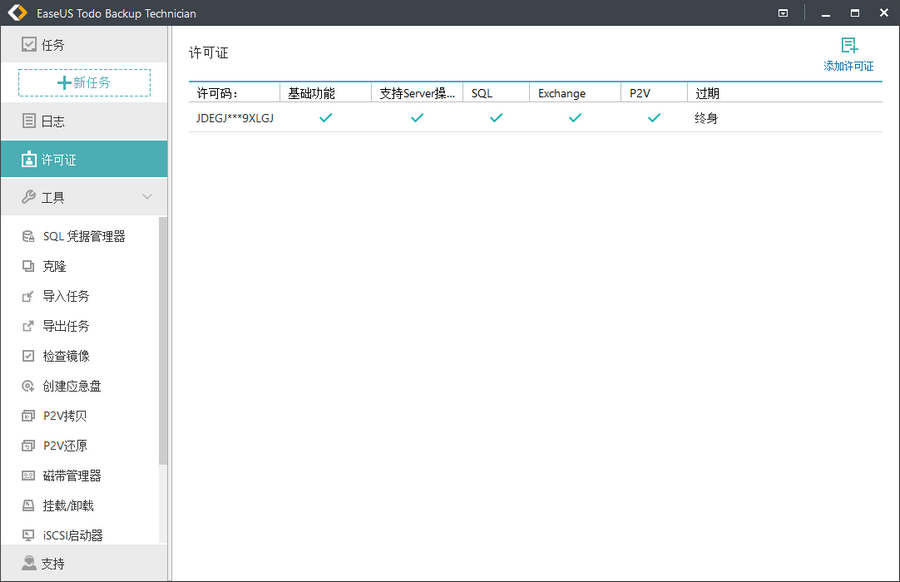The image size is (900, 582).
Task: Open SQL 凭据管理器 tool
Action: pos(84,236)
